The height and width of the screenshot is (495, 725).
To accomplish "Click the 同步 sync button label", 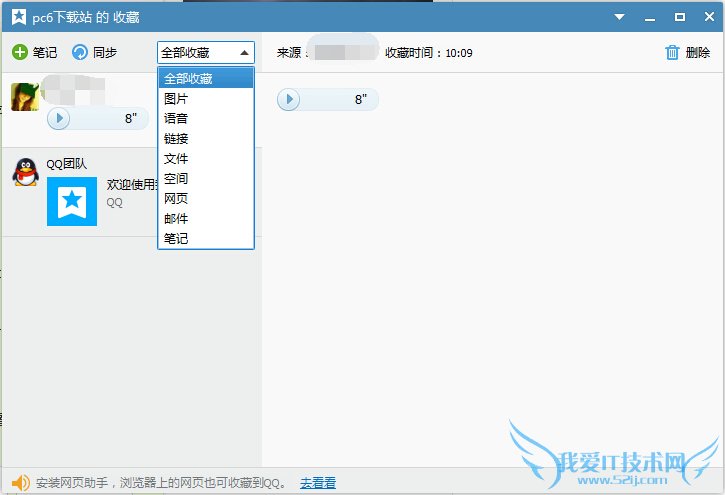I will tap(104, 53).
